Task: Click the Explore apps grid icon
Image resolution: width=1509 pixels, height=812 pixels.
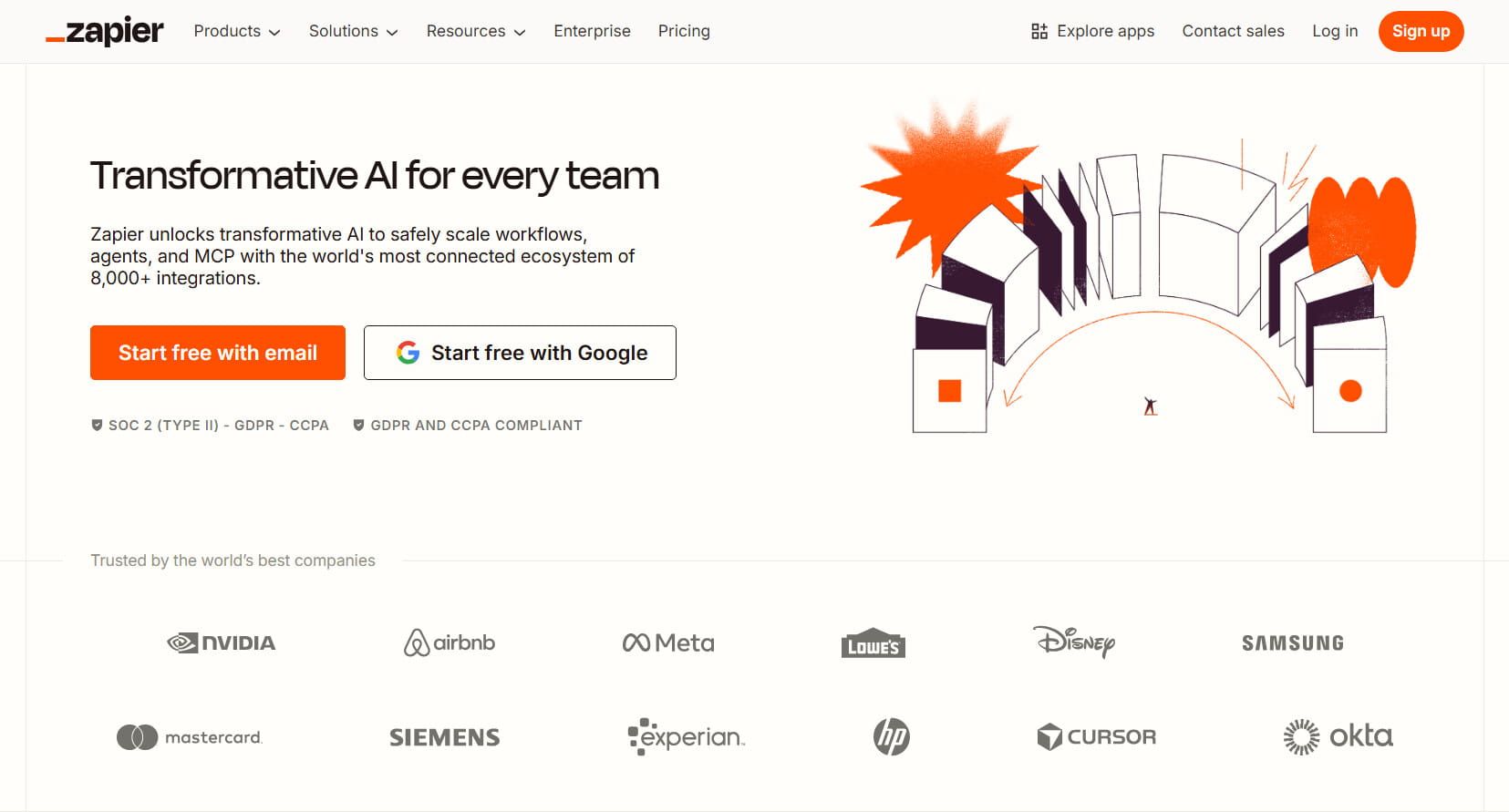Action: (1039, 32)
